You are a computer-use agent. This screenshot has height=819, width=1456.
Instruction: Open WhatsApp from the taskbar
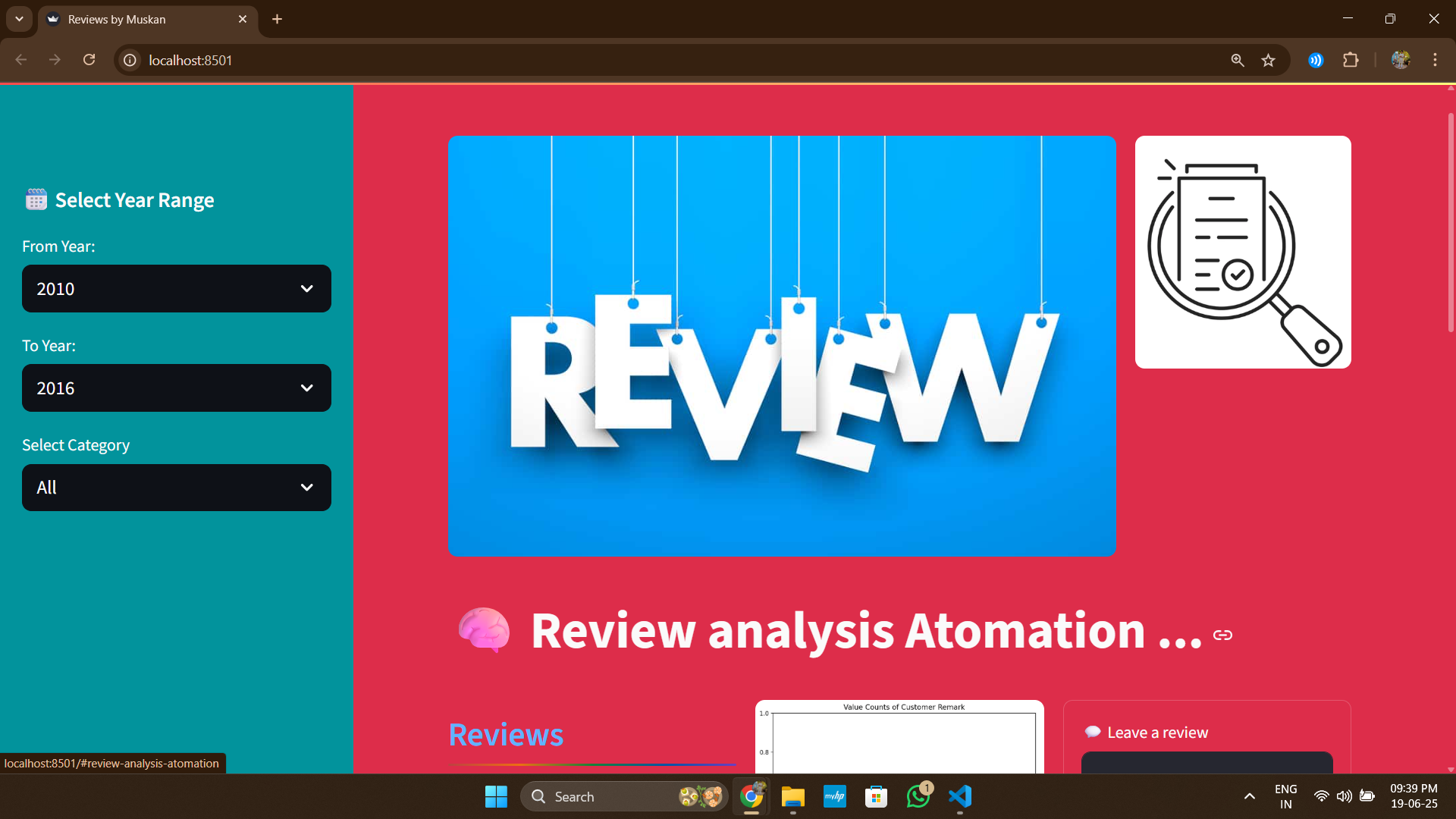(x=918, y=796)
